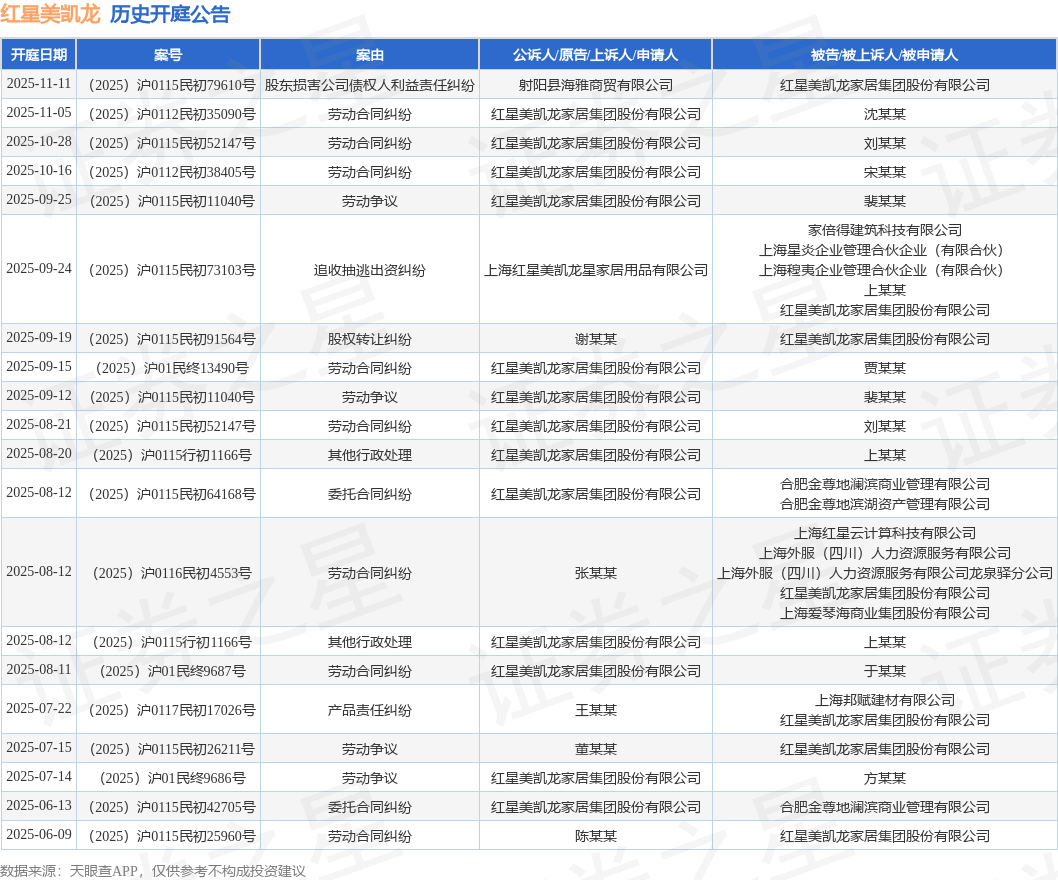
Task: Click defendant 沈某某
Action: point(885,114)
